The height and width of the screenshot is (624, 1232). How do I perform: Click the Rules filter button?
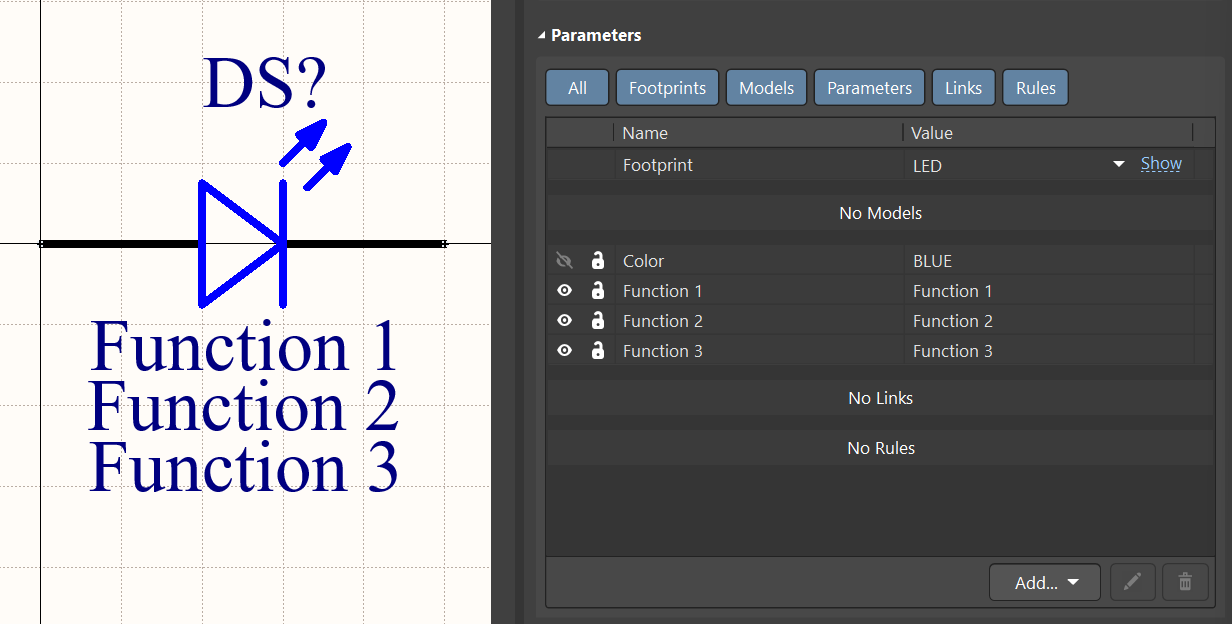click(1035, 87)
